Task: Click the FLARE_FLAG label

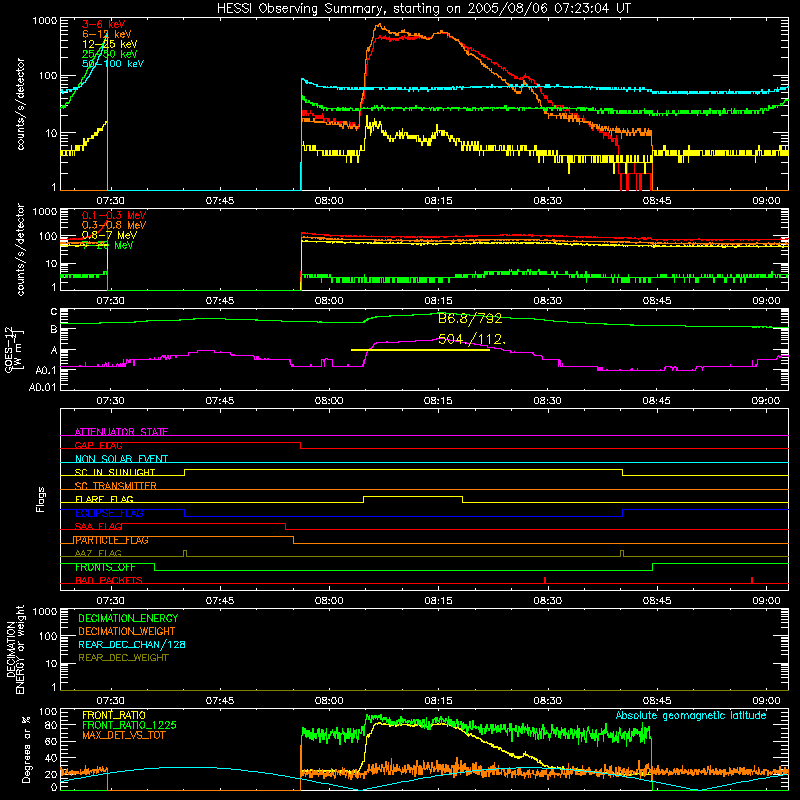Action: [104, 499]
